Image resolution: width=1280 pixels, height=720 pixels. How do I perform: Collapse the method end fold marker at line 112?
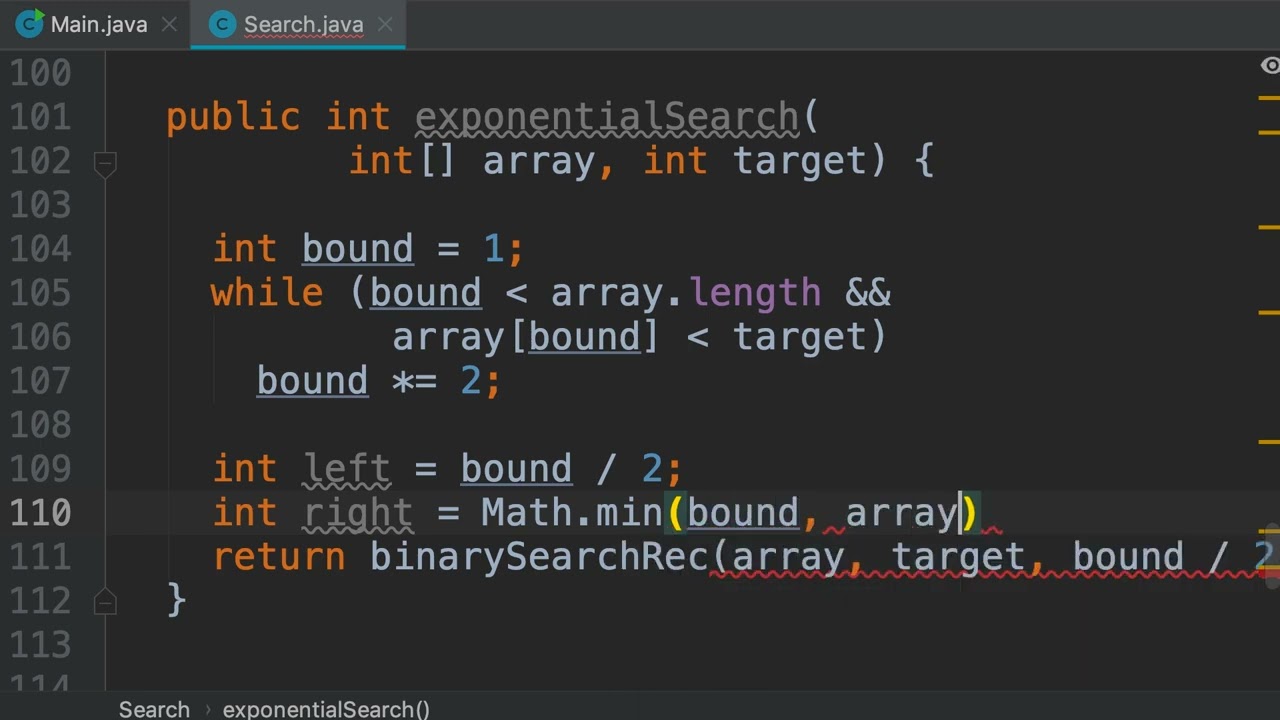(105, 600)
